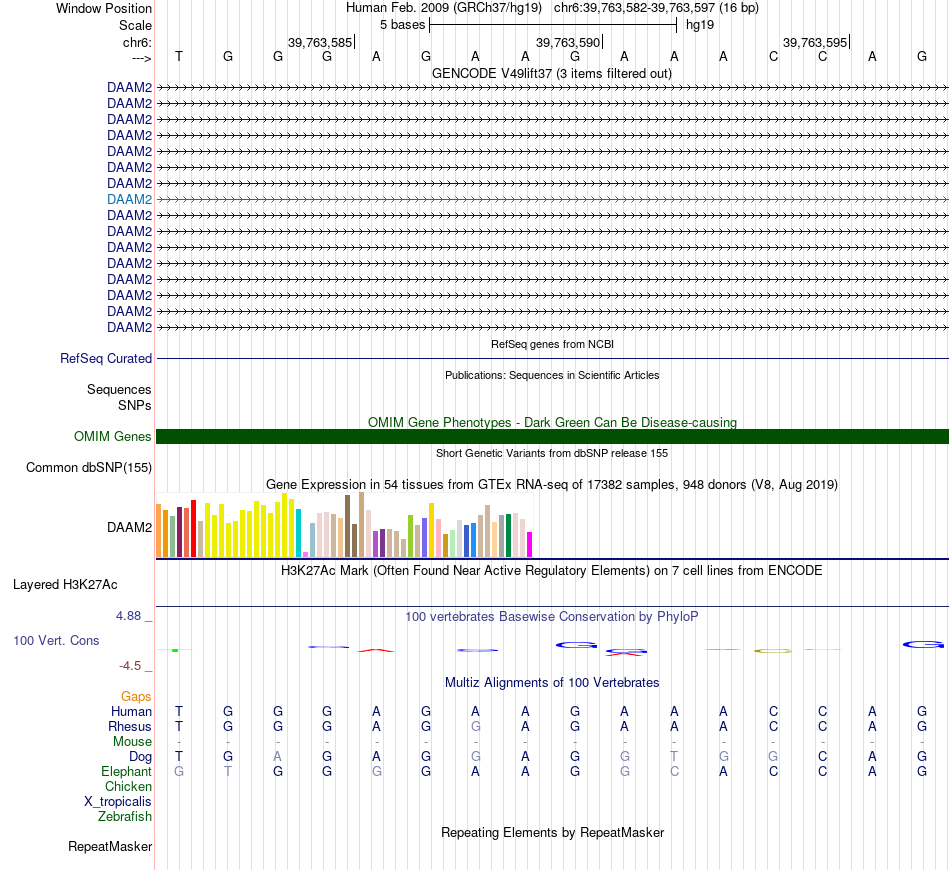Open 'Publications: Sequences in Scientific Articles' title

(552, 375)
